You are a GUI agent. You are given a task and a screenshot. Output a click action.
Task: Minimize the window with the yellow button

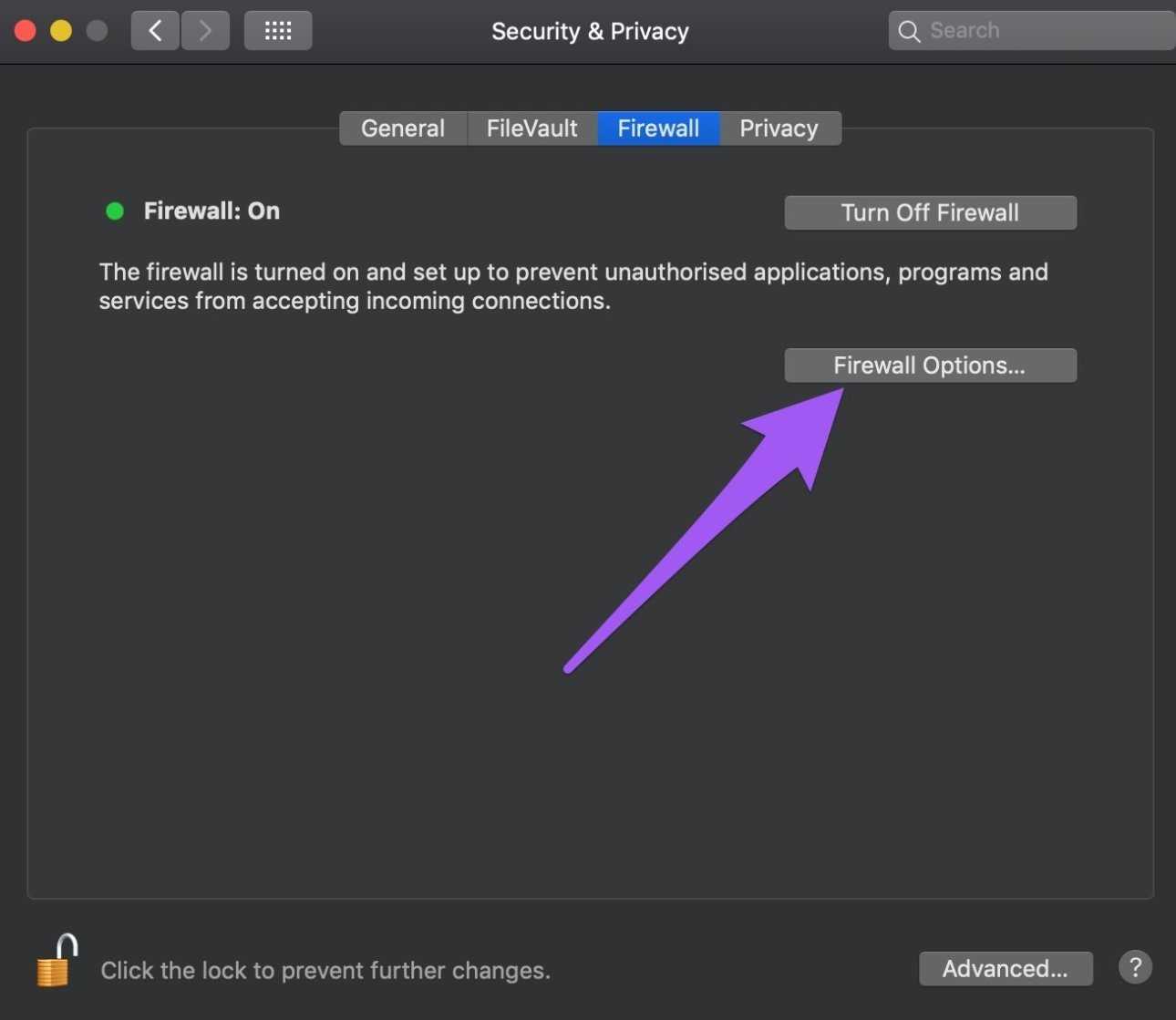(61, 31)
